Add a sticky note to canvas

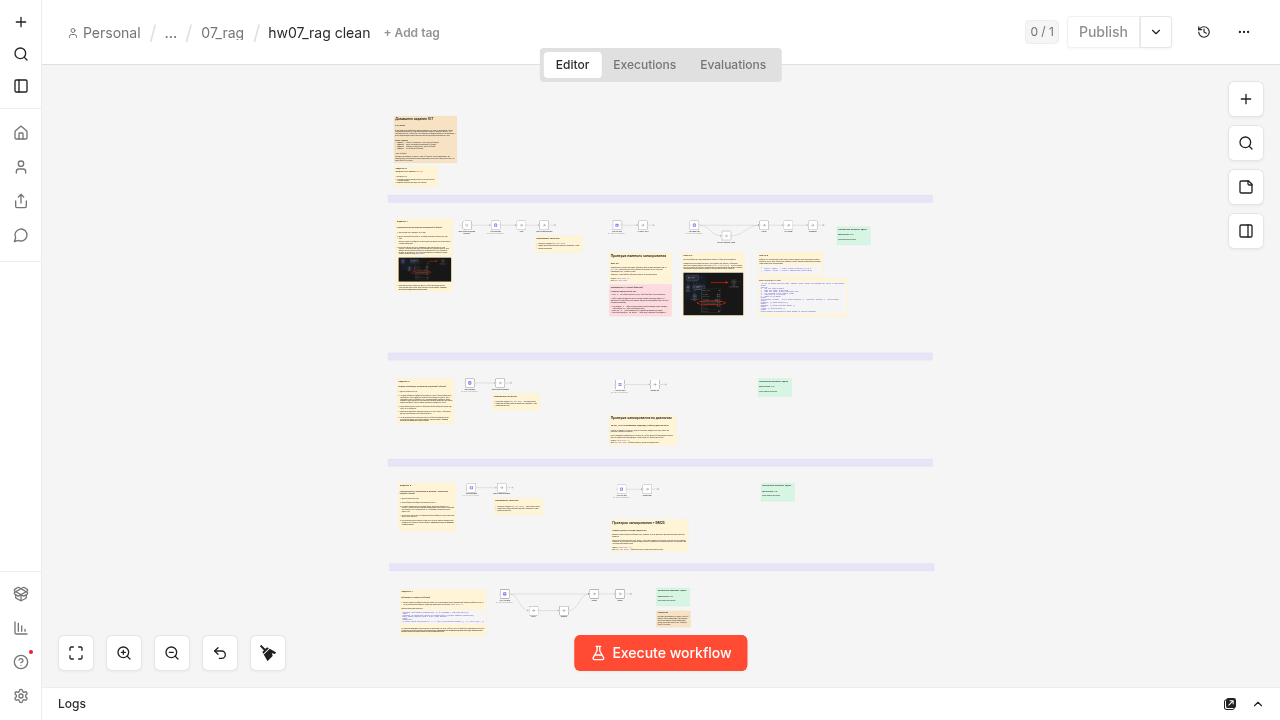tap(1246, 187)
